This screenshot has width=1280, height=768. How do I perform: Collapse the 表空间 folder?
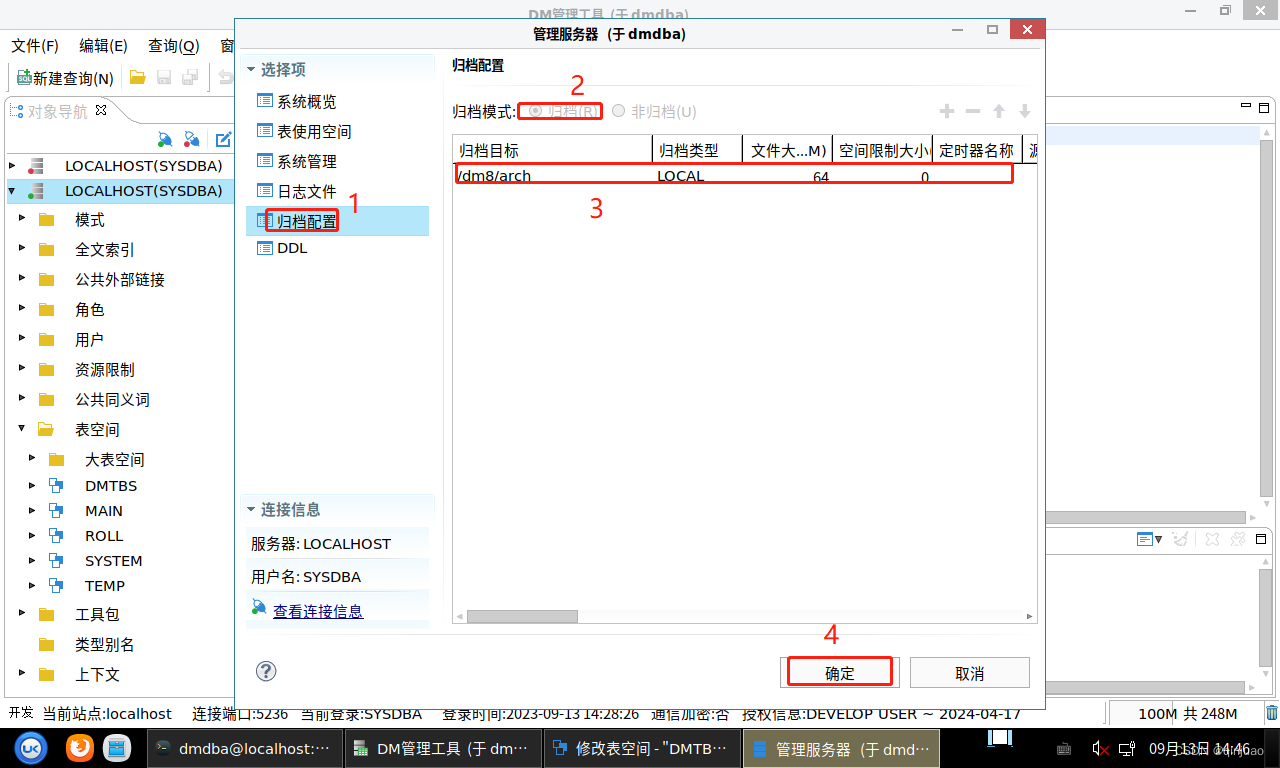(x=22, y=428)
